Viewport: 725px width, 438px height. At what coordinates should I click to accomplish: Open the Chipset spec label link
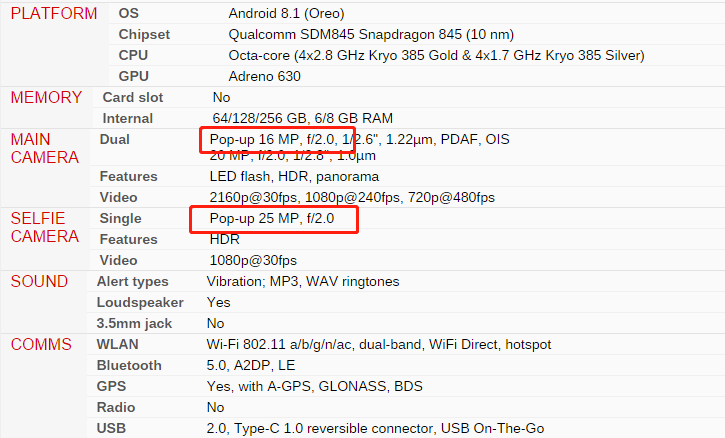(144, 34)
